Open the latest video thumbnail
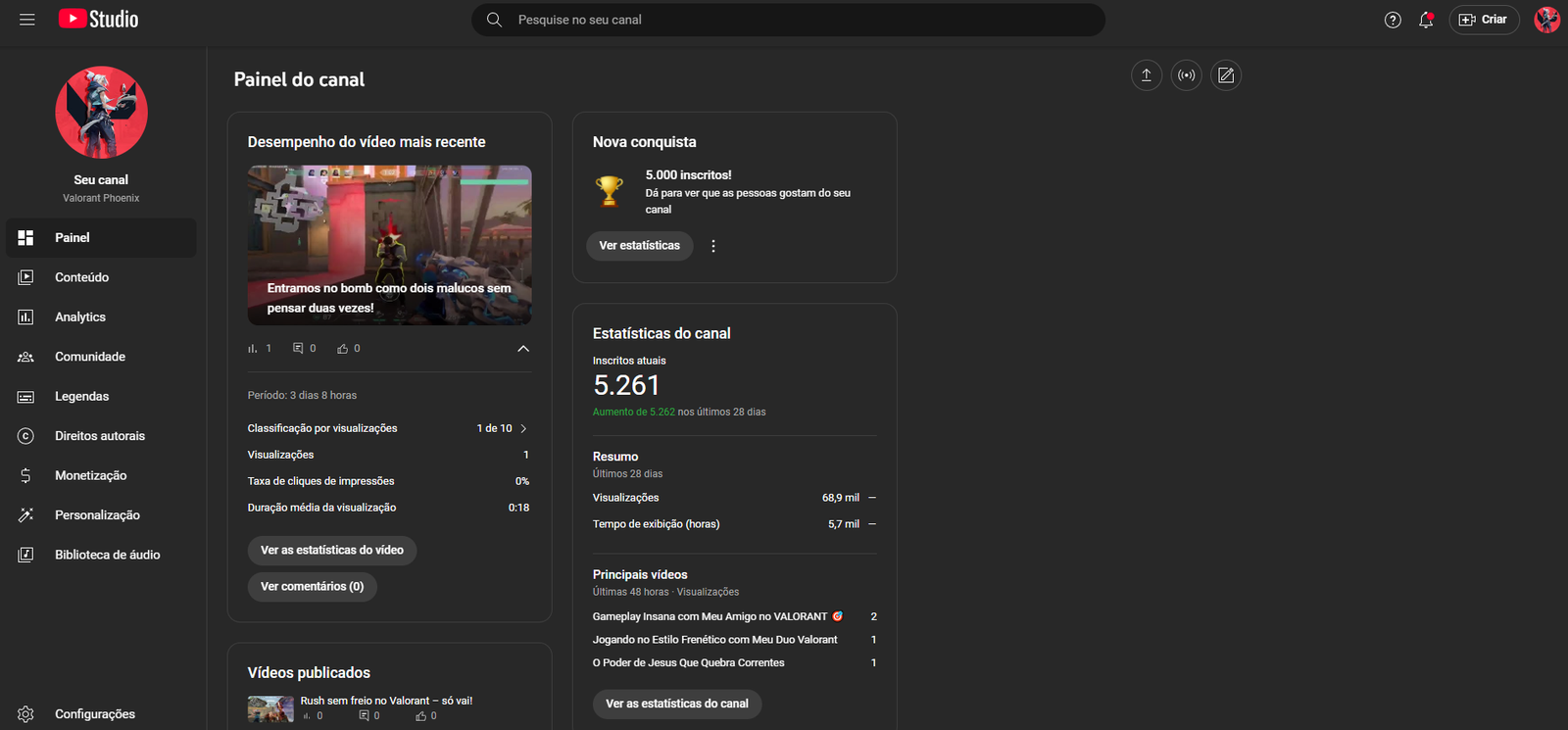The image size is (1568, 730). point(390,245)
